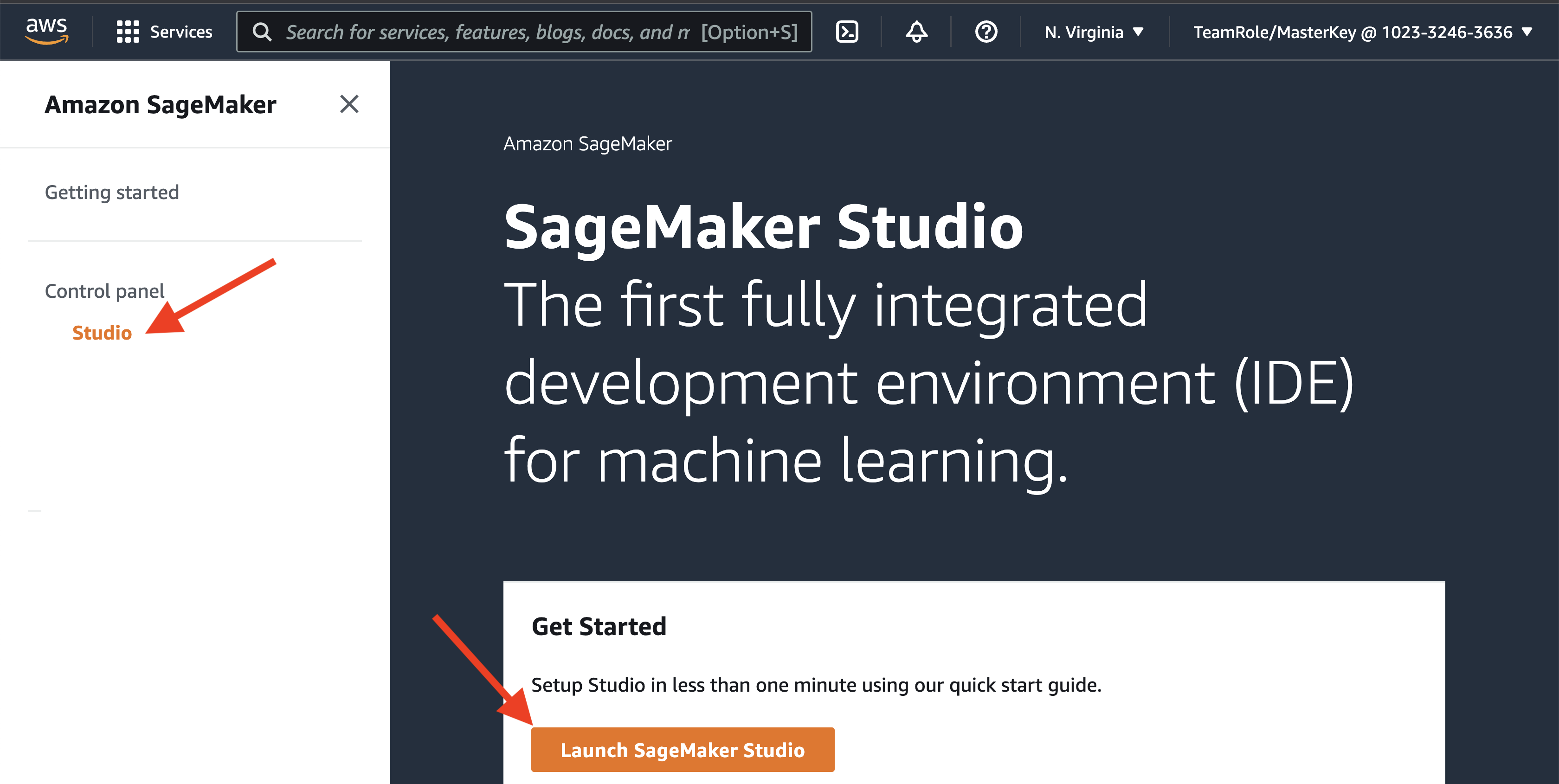Screen dimensions: 1559x784
Task: Open the notifications bell icon
Action: coord(916,32)
